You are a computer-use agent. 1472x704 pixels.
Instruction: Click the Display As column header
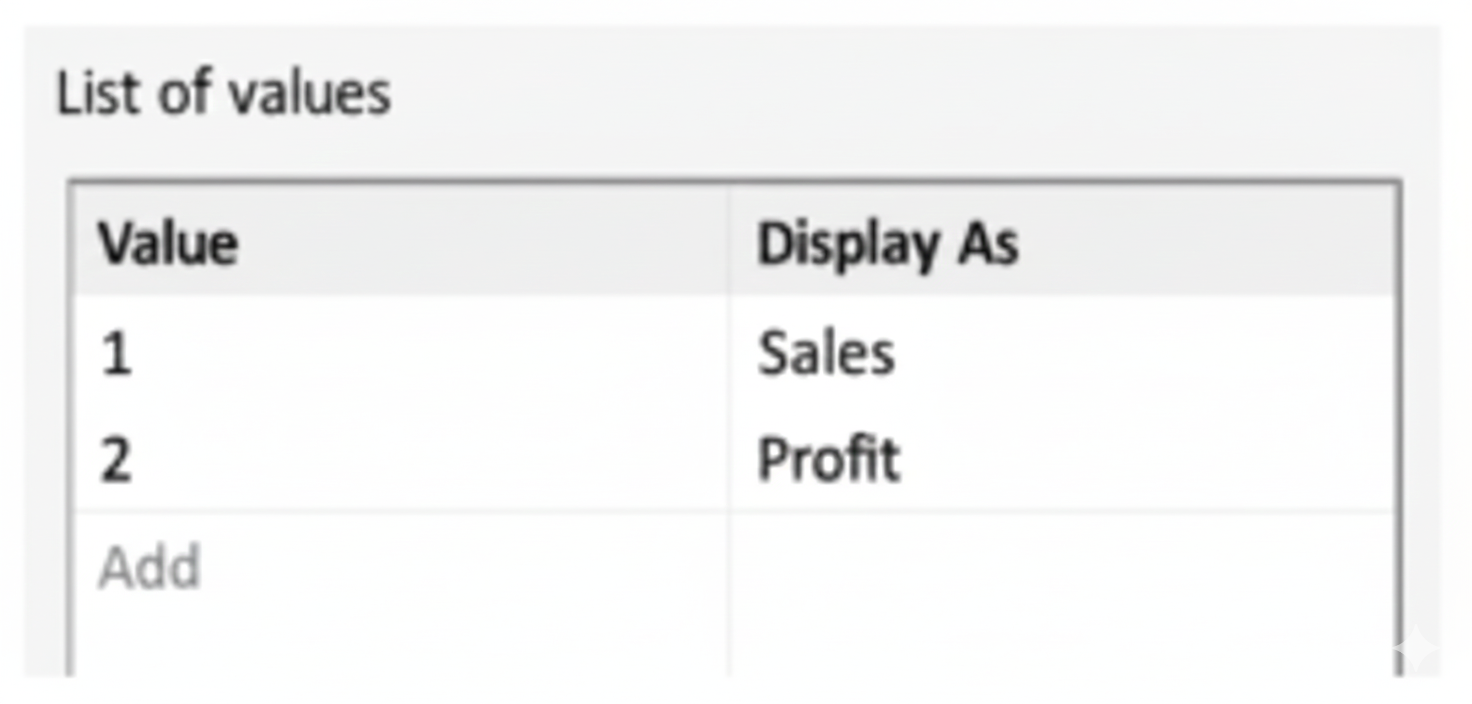(x=887, y=244)
